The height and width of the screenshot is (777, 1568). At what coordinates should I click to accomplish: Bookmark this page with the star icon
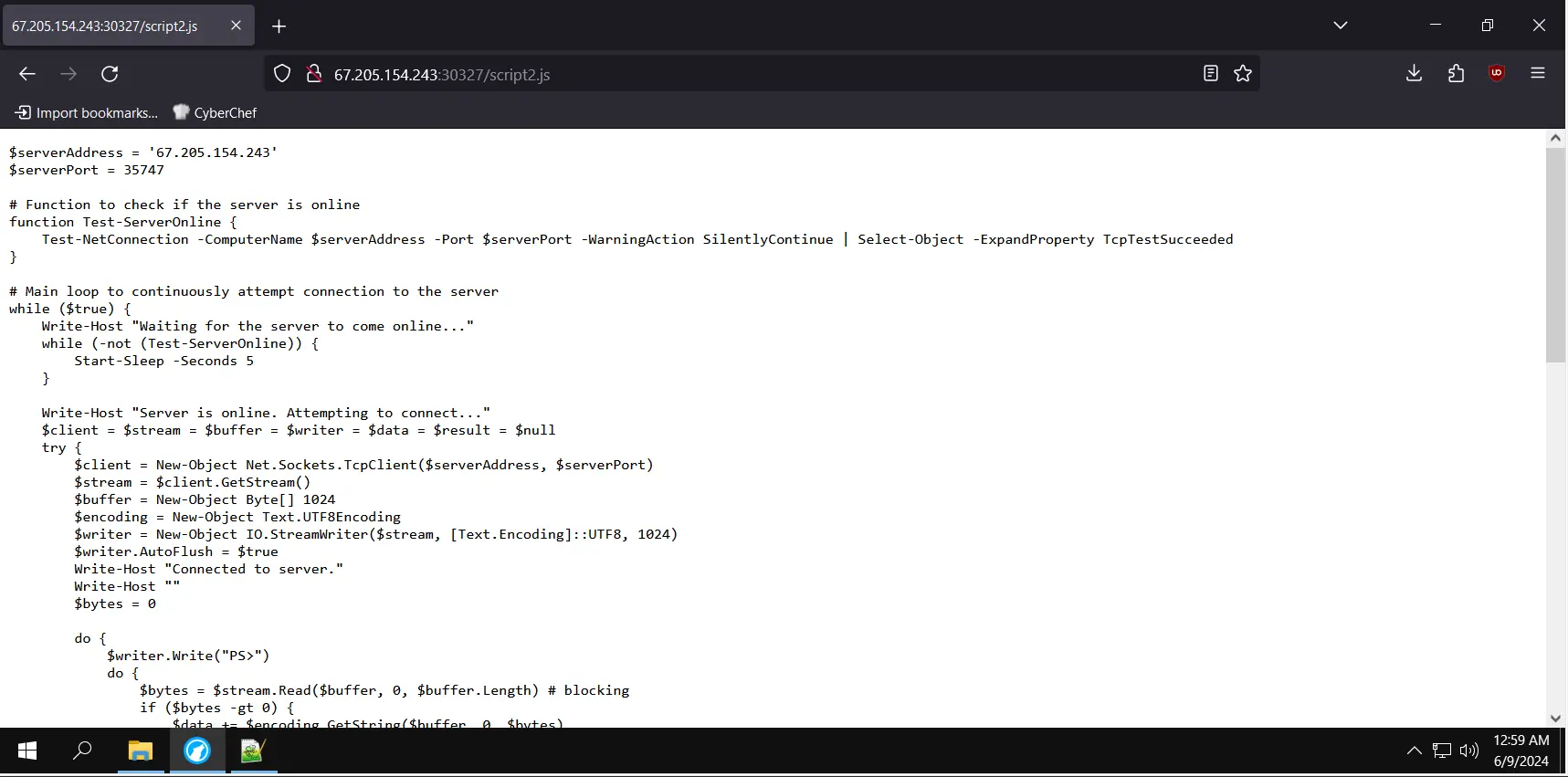click(1243, 74)
